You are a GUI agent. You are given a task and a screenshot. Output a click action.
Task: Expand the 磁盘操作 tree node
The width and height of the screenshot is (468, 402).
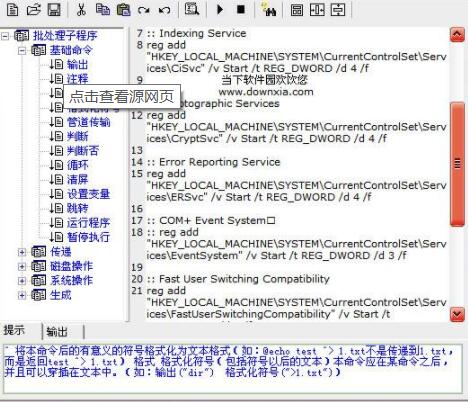pos(22,266)
